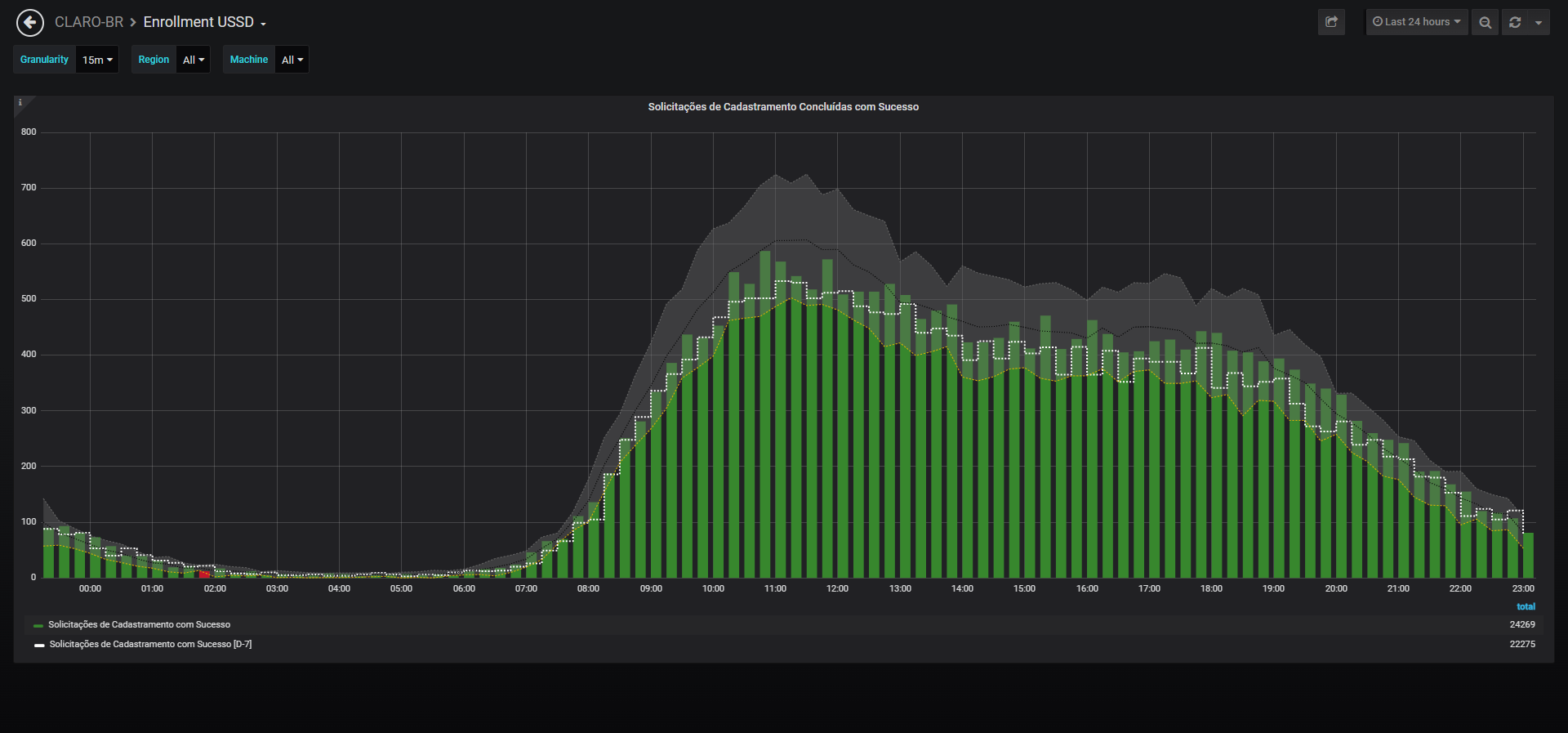Click the back arrow icon
The image size is (1568, 733).
pos(30,23)
